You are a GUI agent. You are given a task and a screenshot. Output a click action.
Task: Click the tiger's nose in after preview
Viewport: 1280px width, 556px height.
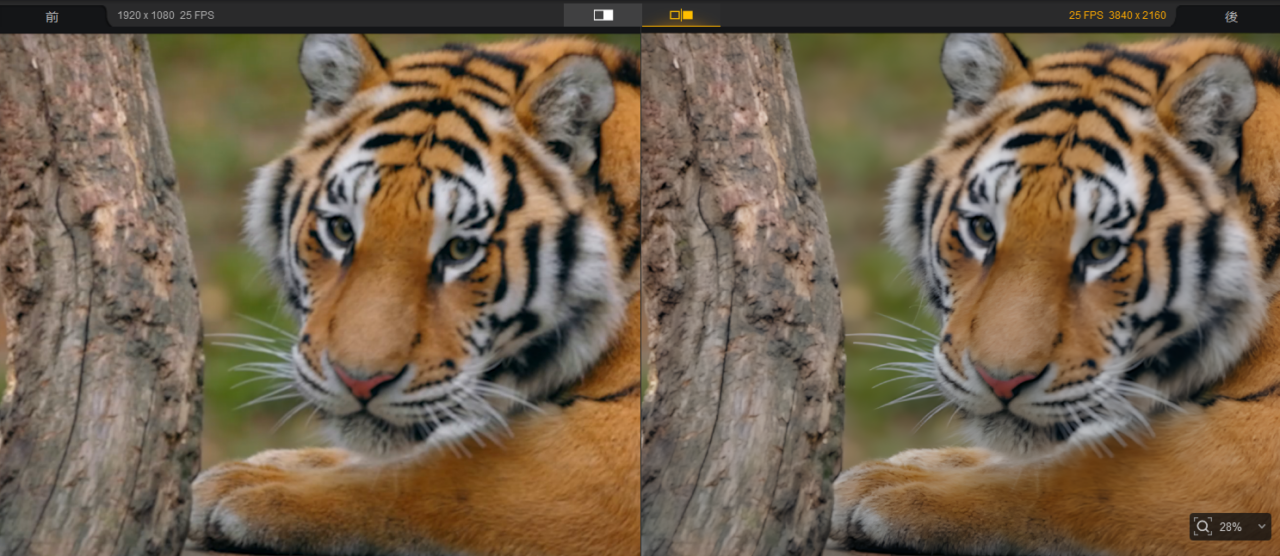[1005, 381]
